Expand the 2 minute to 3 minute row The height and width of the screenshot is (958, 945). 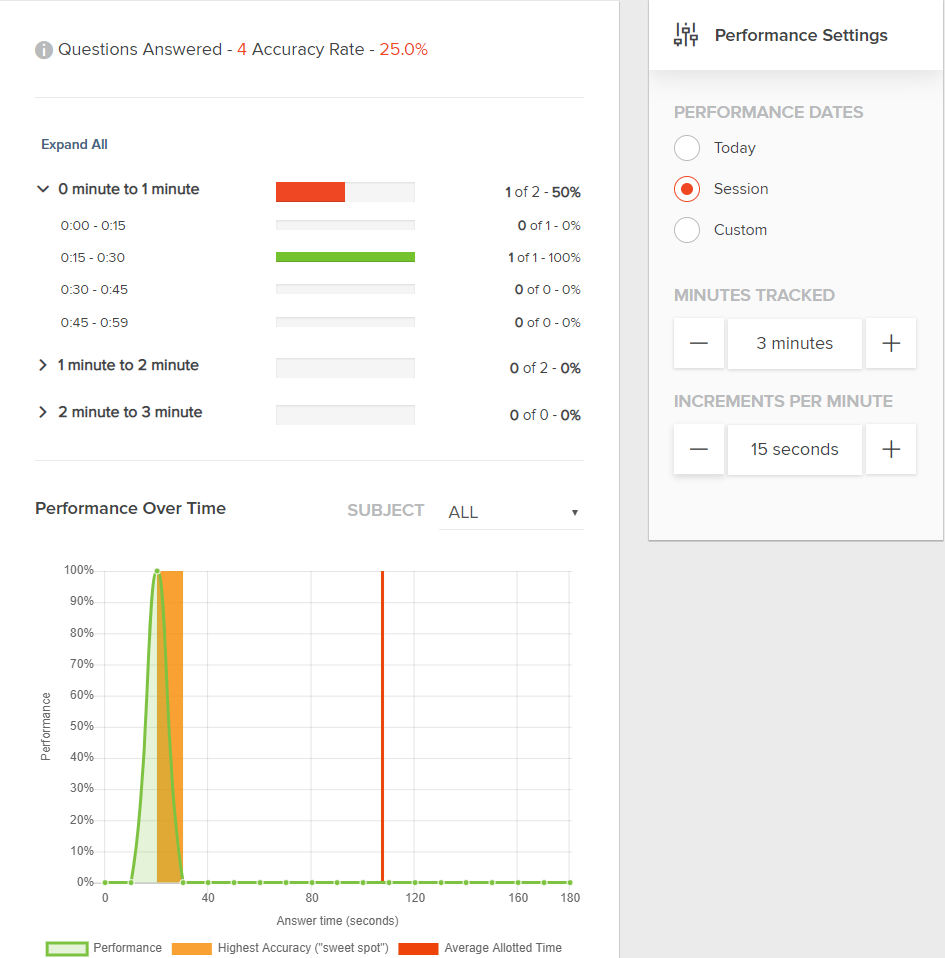43,412
